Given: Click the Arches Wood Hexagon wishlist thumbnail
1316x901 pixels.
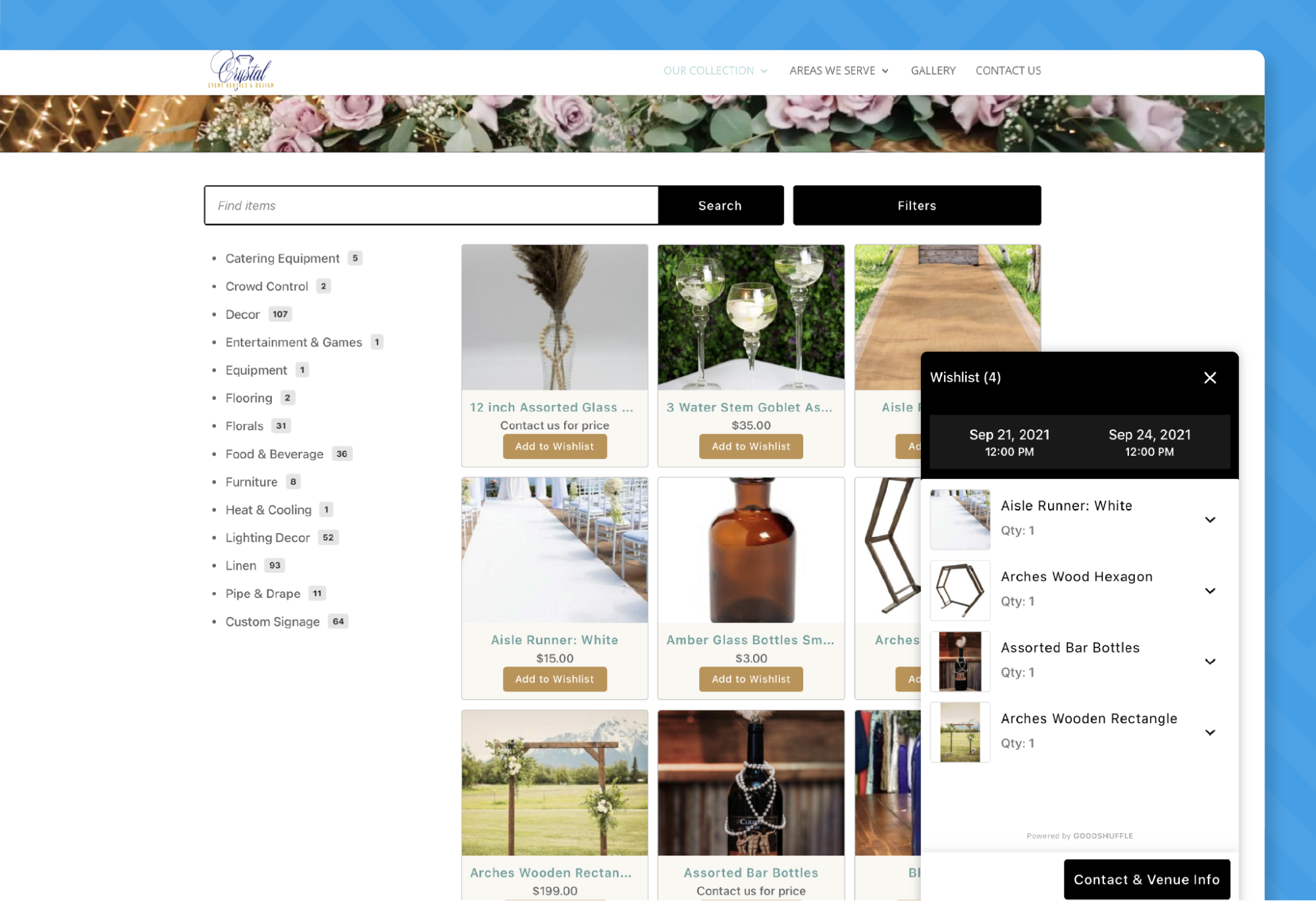Looking at the screenshot, I should (x=960, y=591).
